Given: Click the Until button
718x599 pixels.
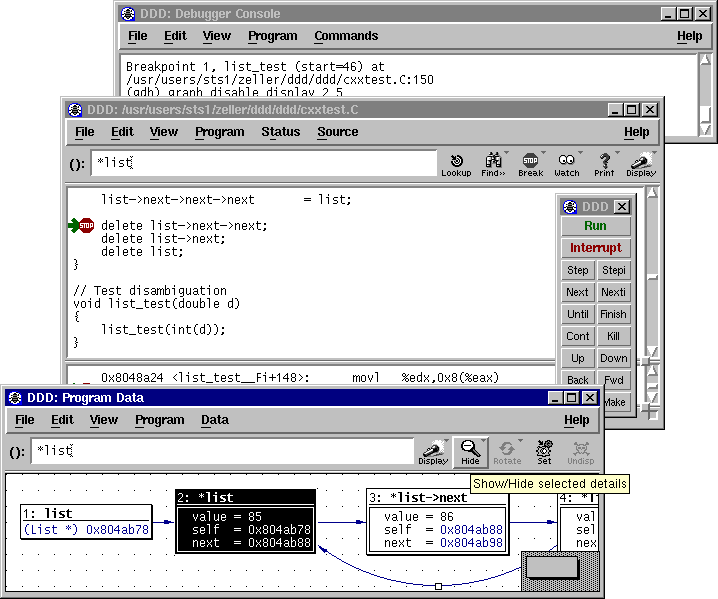Looking at the screenshot, I should [578, 314].
